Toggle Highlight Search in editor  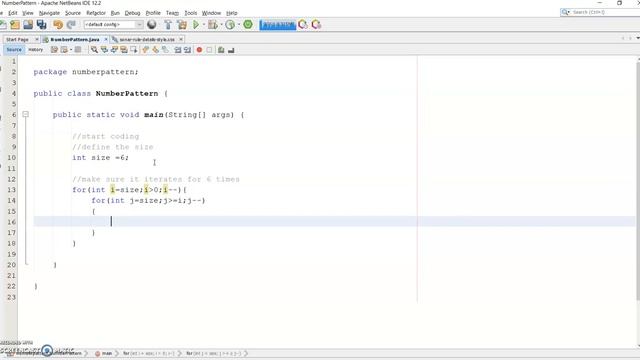[124, 50]
